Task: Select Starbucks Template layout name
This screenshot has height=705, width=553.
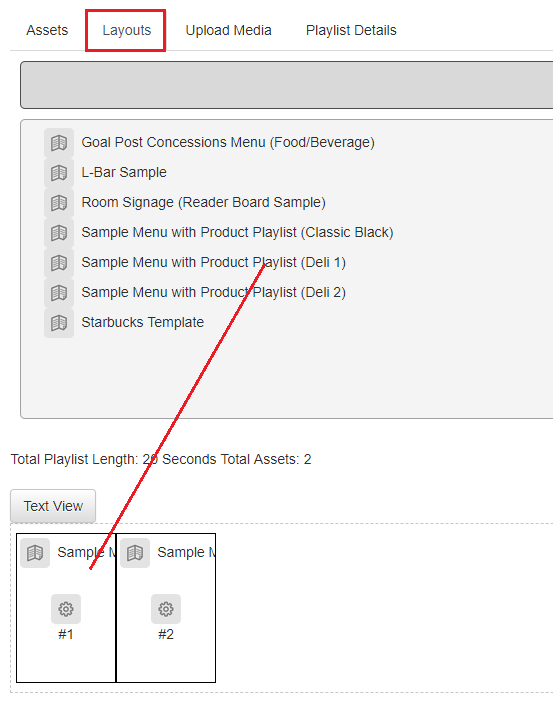Action: click(x=143, y=322)
